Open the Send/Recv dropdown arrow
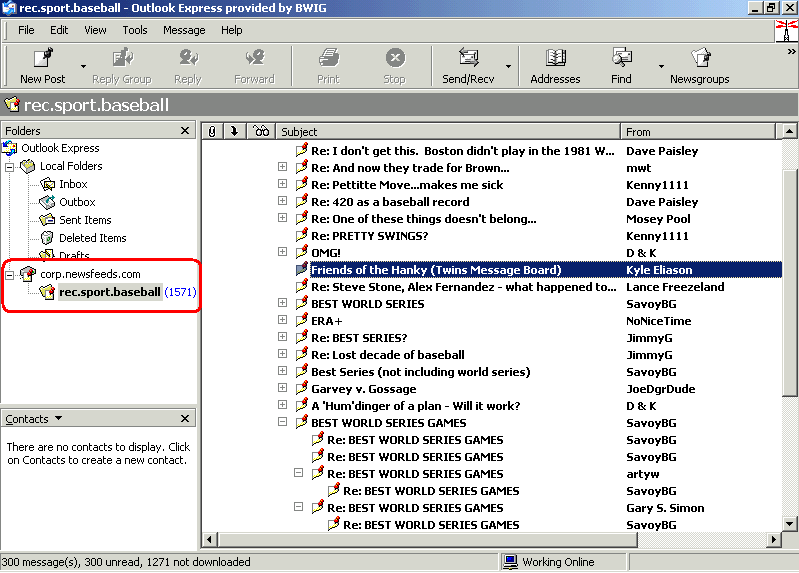The image size is (799, 573). [508, 66]
